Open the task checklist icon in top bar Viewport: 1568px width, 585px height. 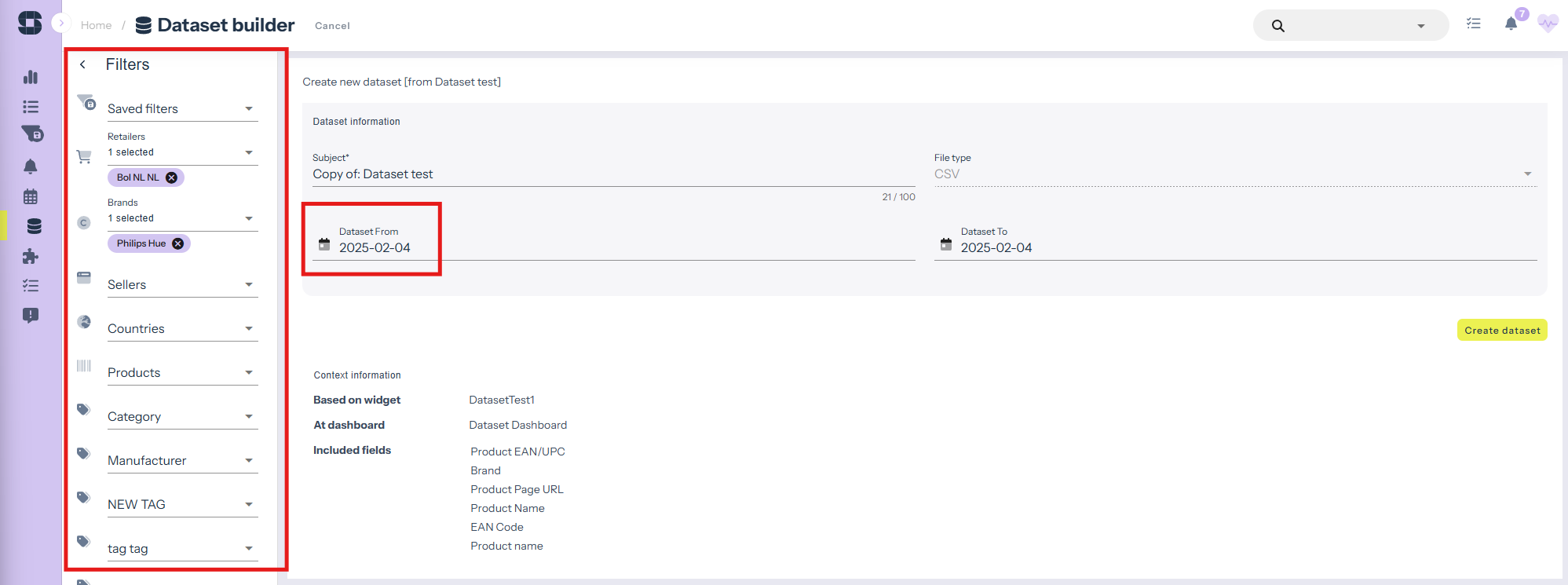coord(1474,24)
